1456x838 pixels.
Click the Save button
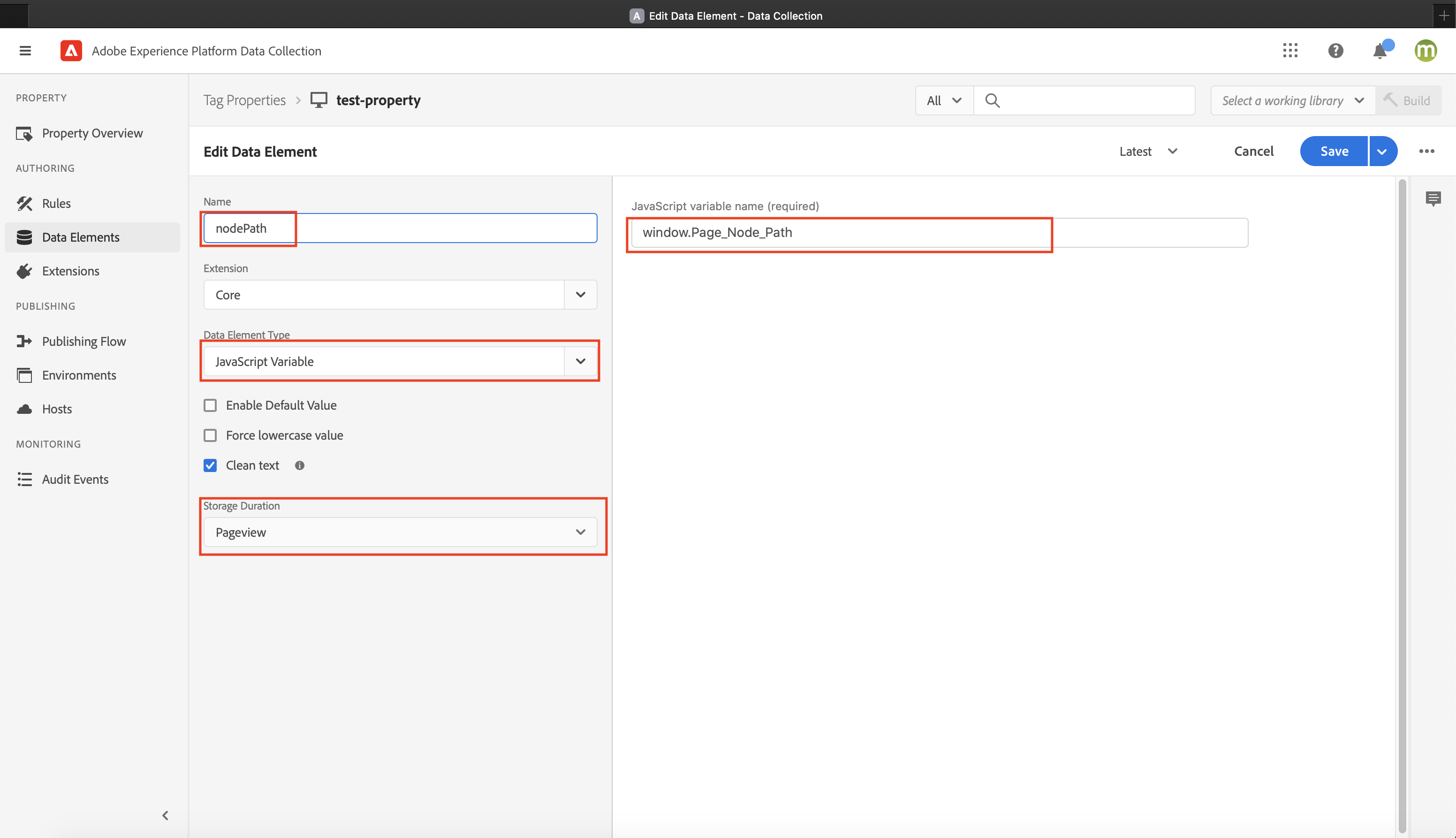click(1334, 152)
